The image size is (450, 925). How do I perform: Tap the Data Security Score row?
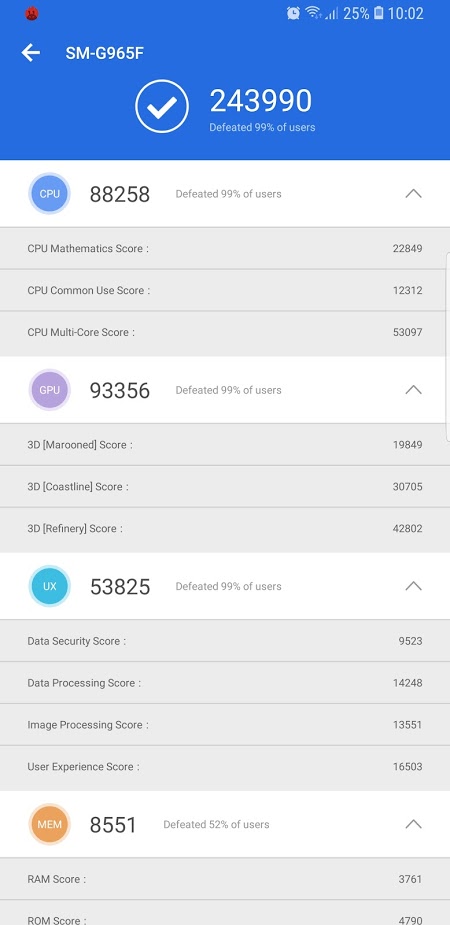225,641
